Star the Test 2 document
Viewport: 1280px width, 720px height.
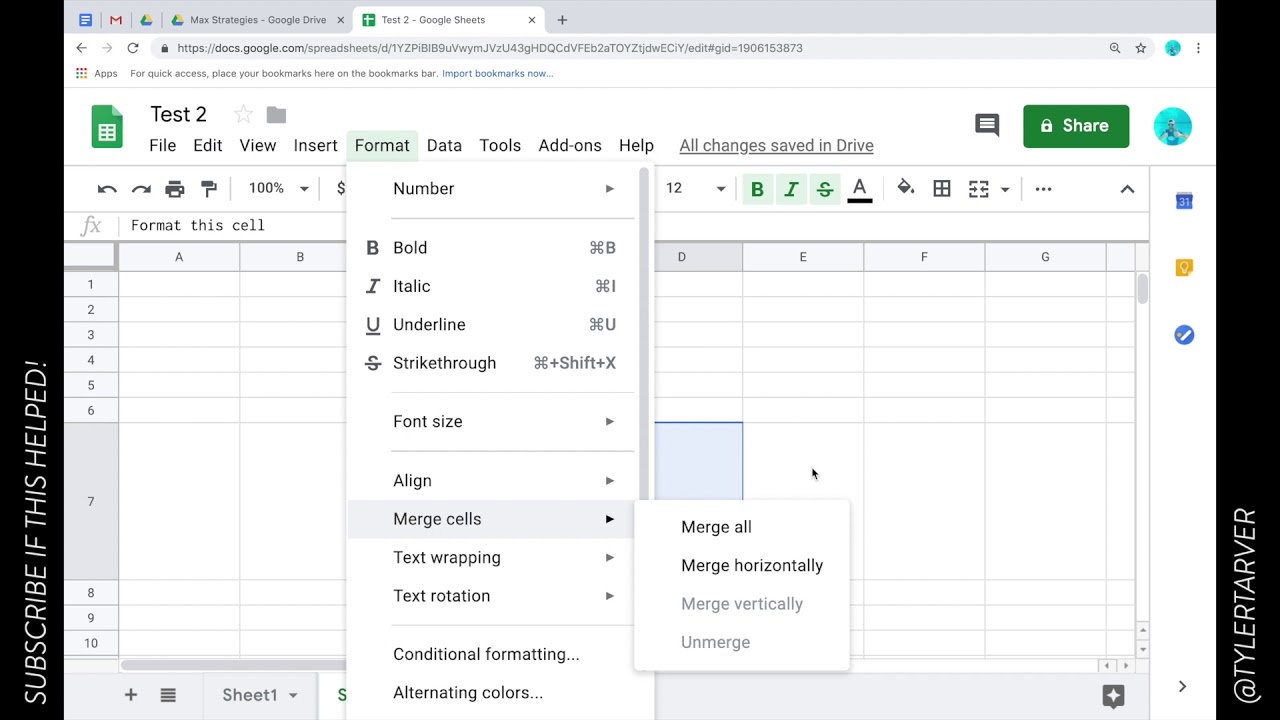[x=242, y=114]
